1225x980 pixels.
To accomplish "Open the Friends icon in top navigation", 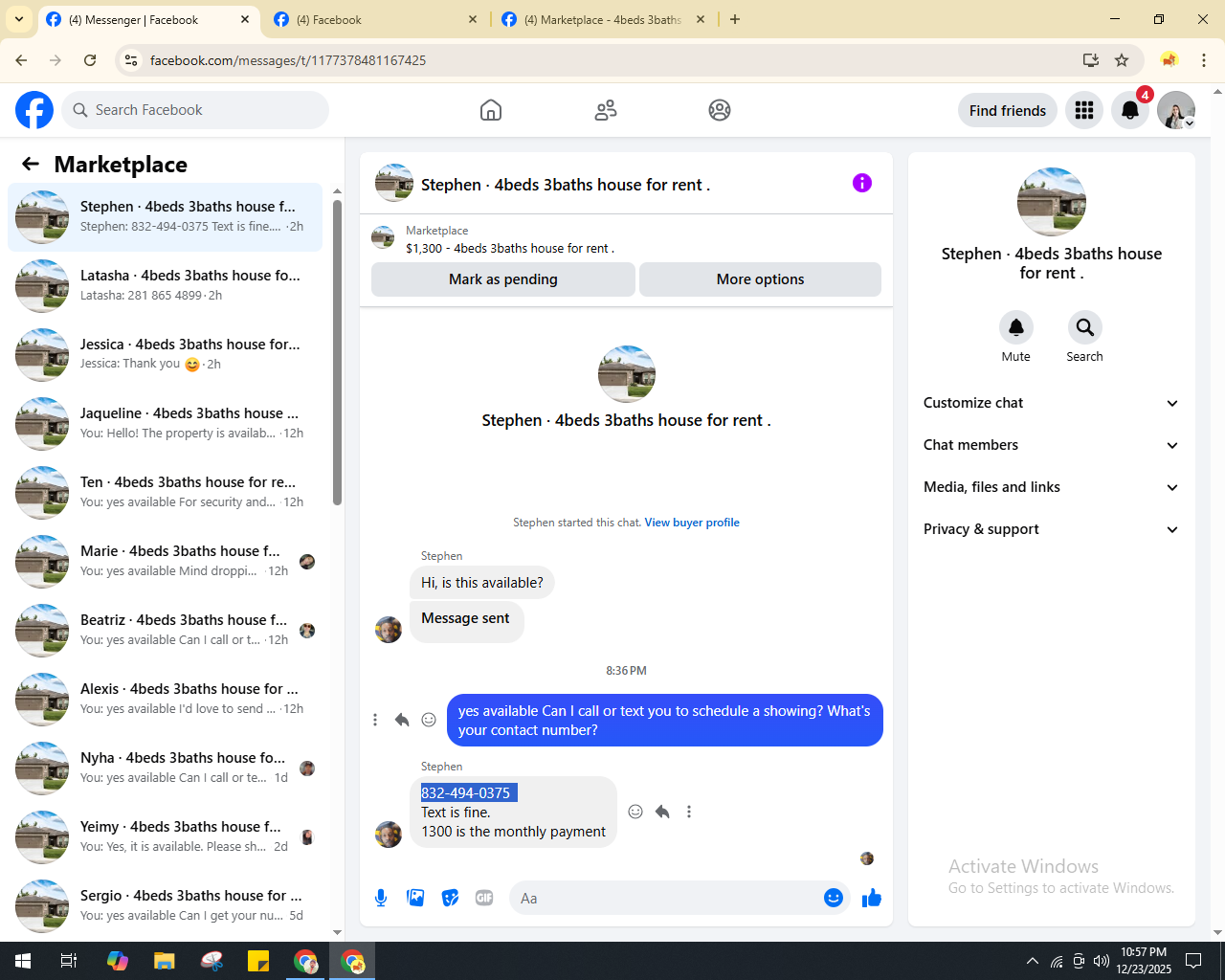I will coord(606,110).
